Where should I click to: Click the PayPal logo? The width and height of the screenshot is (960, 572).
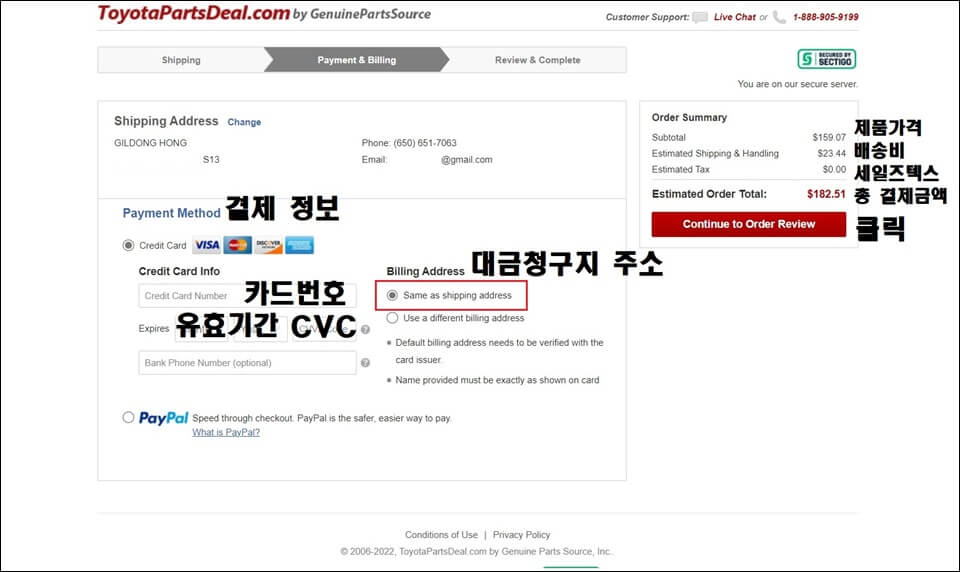[163, 418]
